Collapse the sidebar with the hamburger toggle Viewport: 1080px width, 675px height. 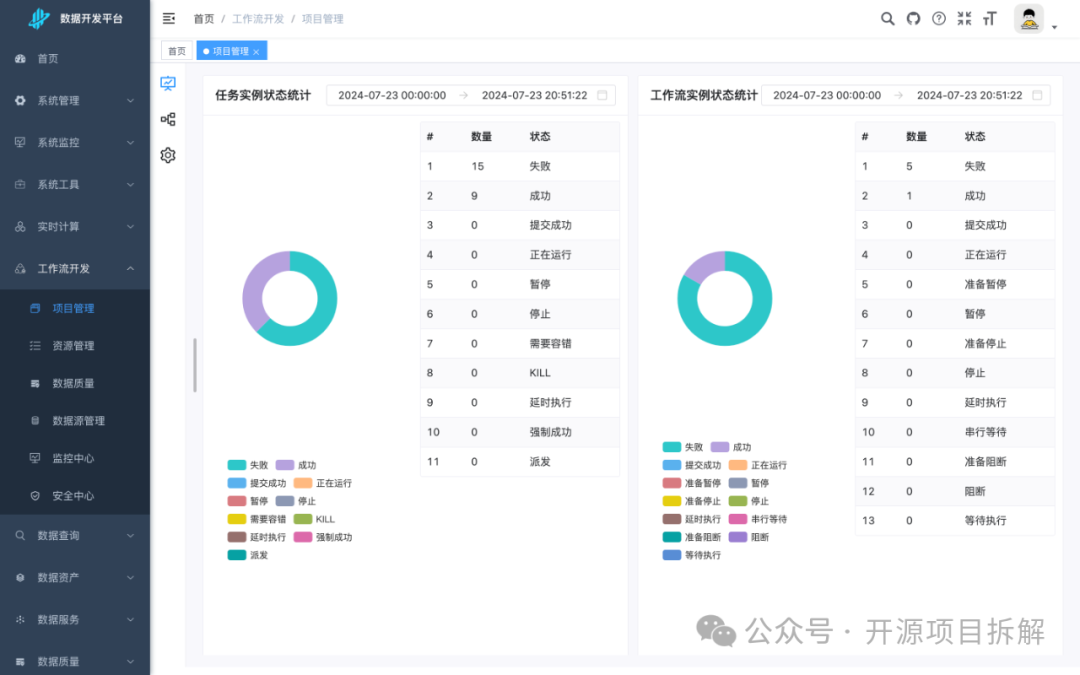pyautogui.click(x=168, y=18)
